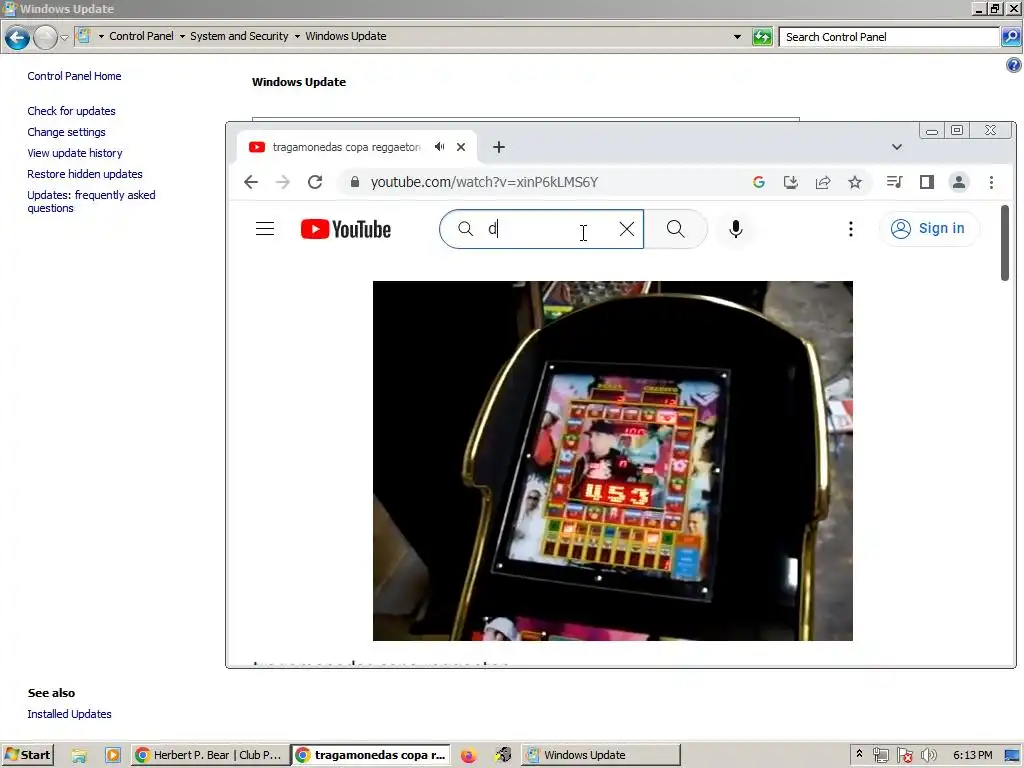
Task: Open the recent pages dropdown next to forward
Action: [x=65, y=37]
